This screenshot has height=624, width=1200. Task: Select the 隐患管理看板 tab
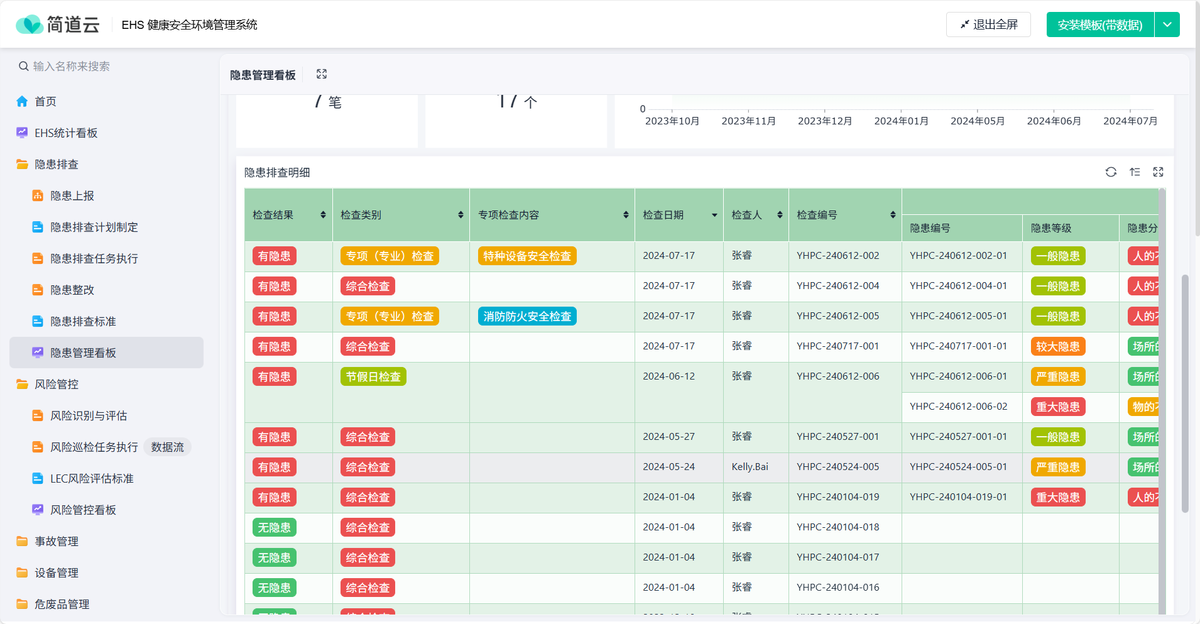(x=263, y=75)
